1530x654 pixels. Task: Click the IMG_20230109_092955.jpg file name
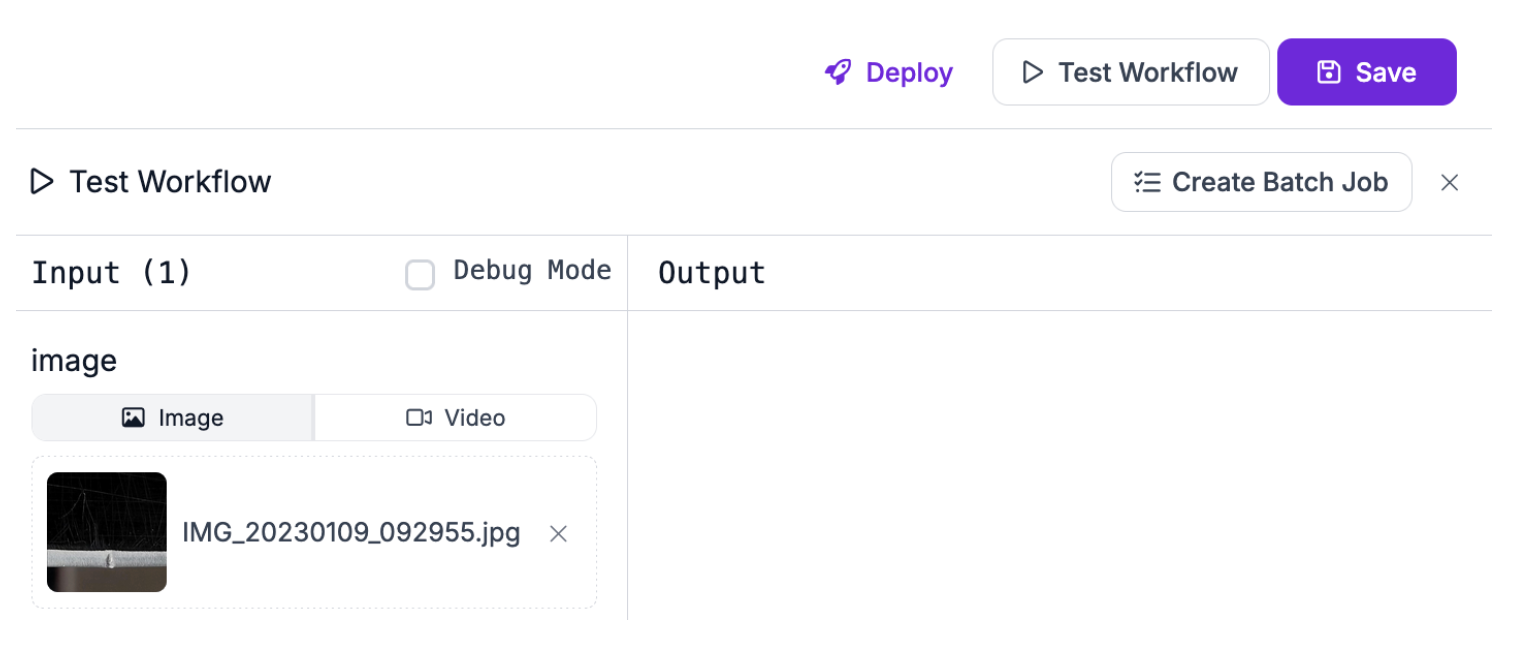point(351,533)
